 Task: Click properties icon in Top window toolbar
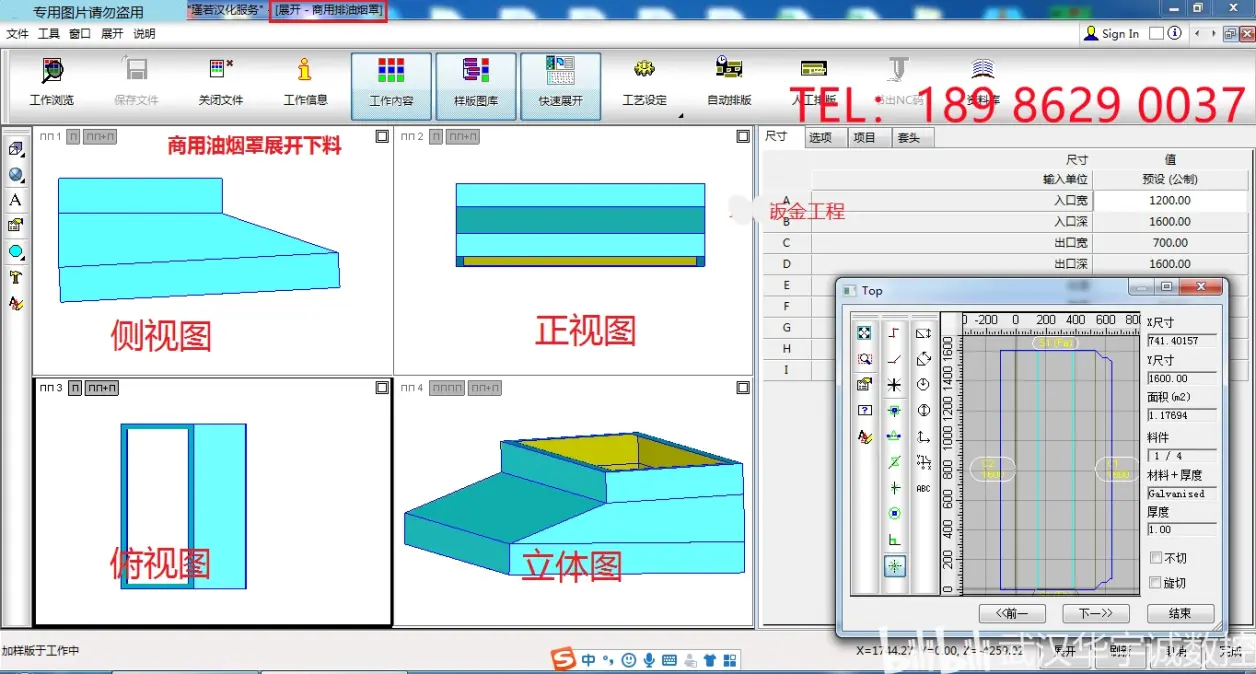864,384
